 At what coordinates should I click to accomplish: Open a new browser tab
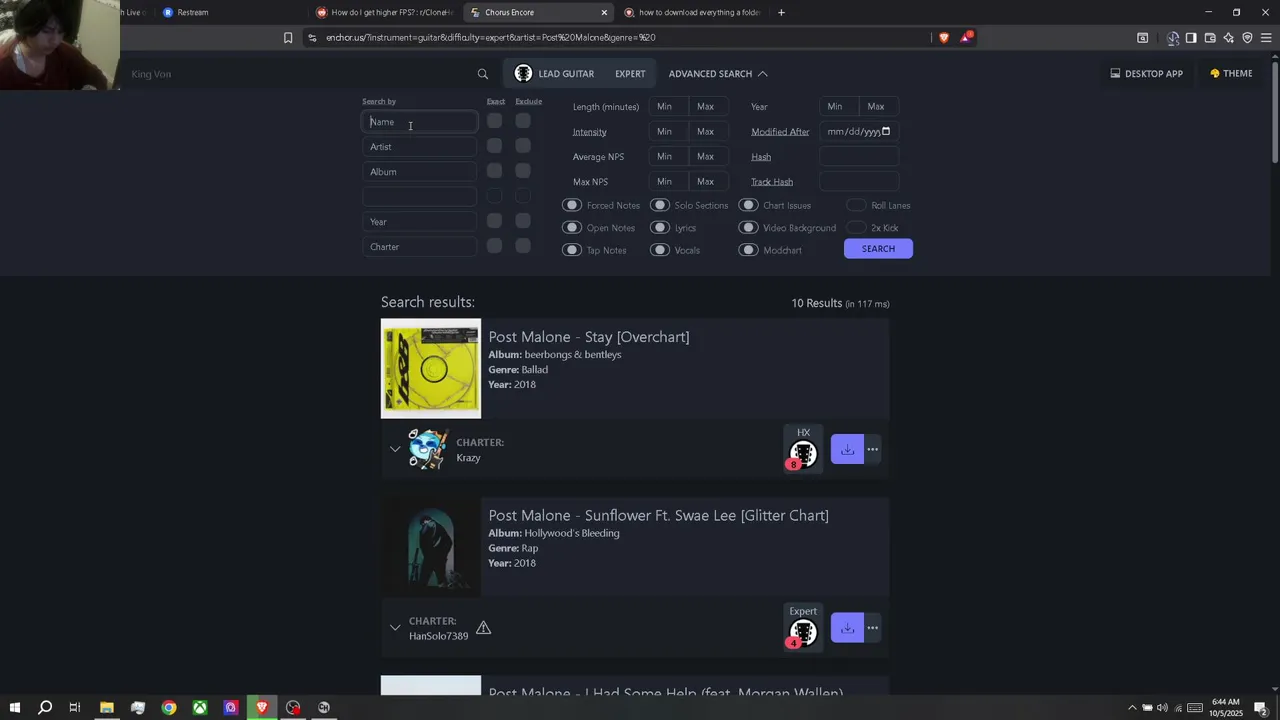[x=781, y=12]
